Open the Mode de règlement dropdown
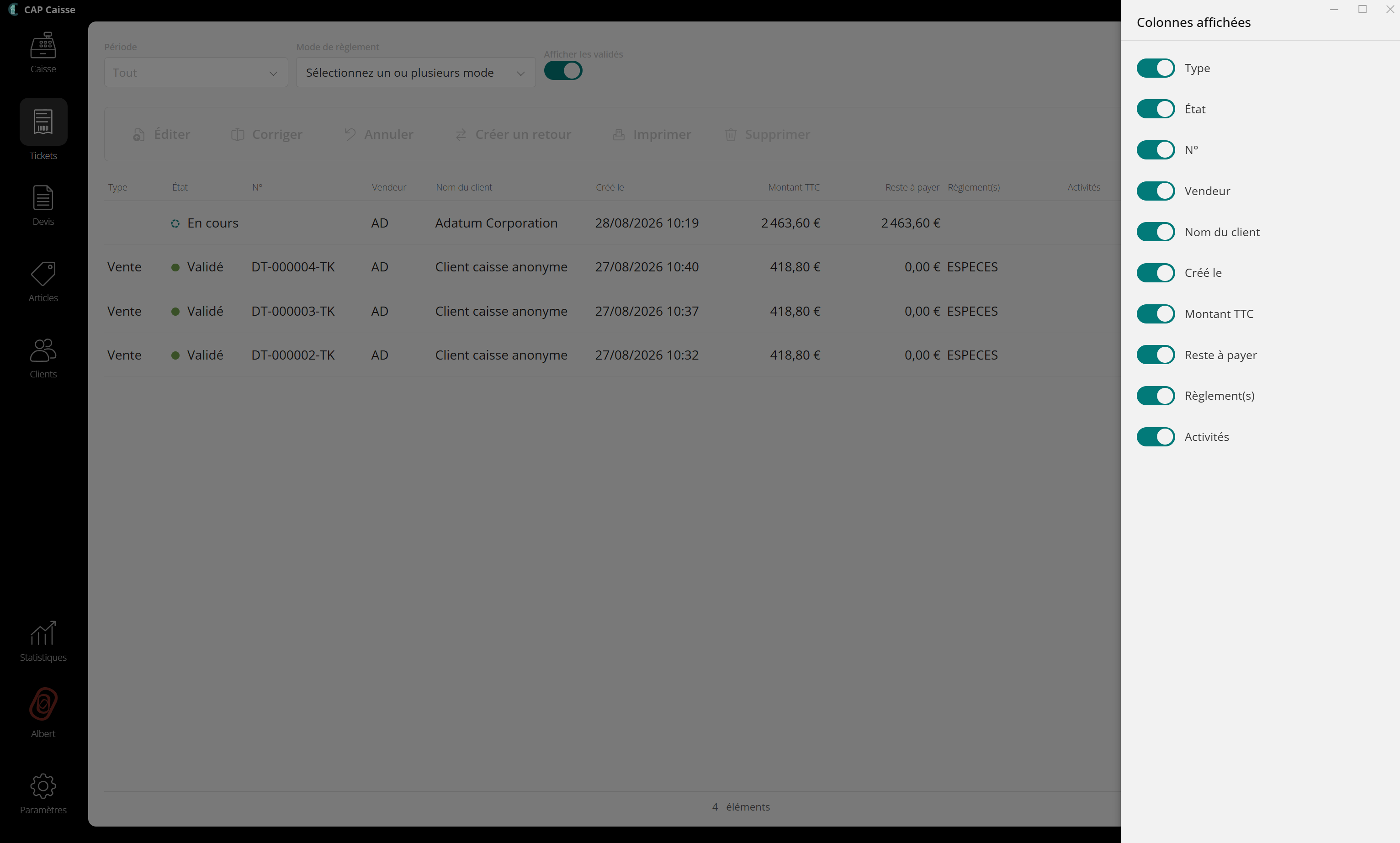1400x843 pixels. 416,73
